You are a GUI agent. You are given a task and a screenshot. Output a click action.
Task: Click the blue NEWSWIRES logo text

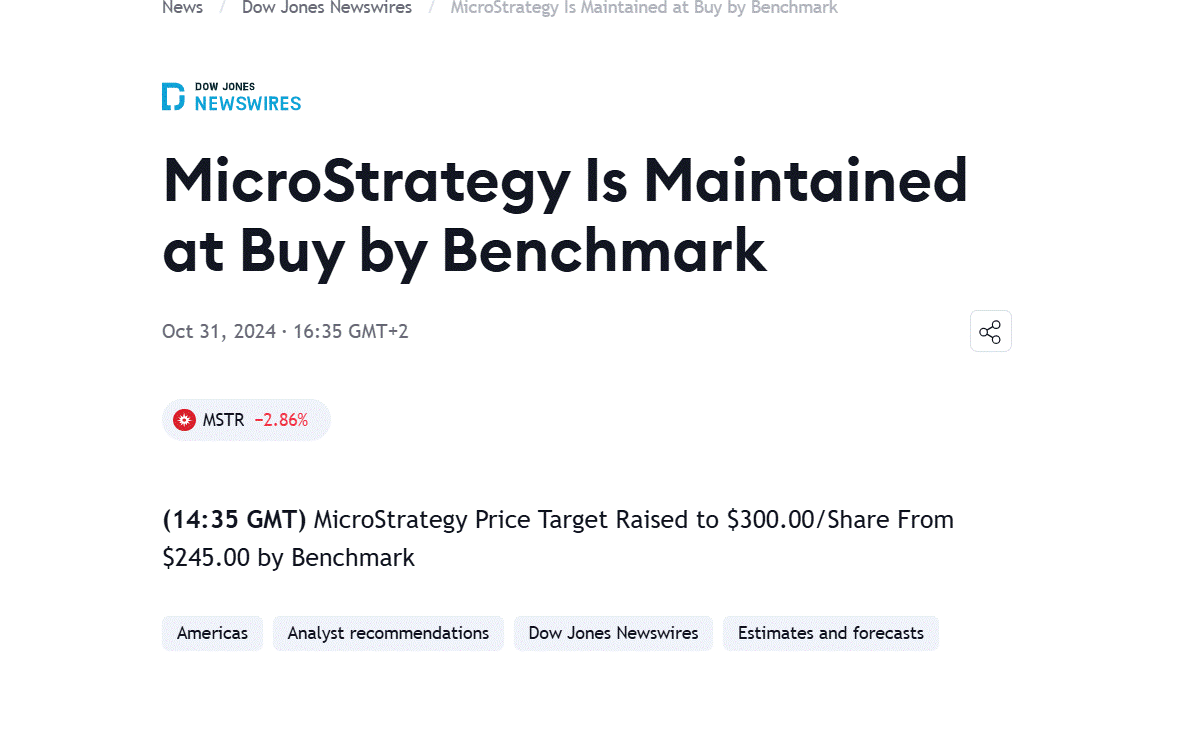248,103
